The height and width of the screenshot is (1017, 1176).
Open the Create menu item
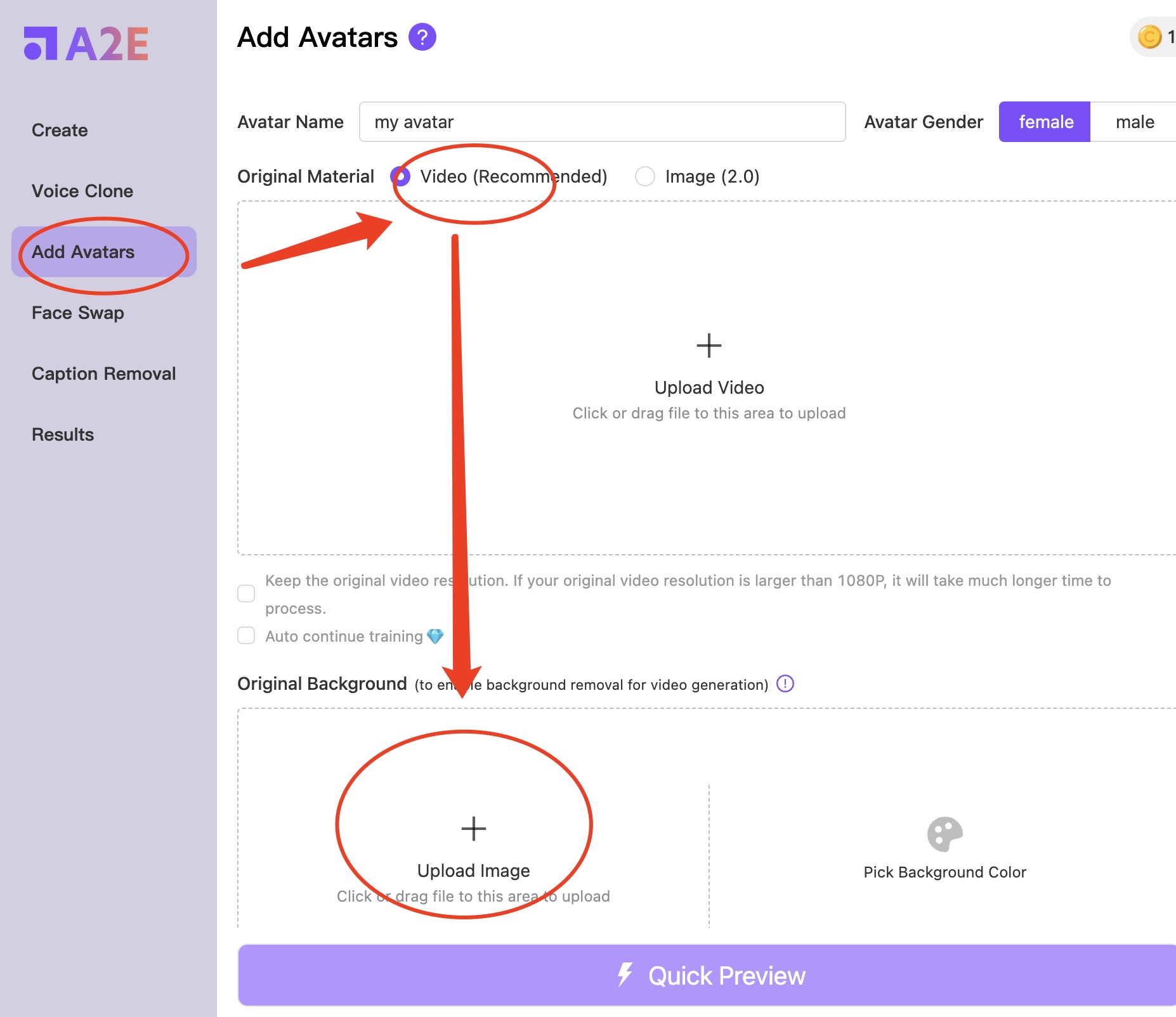[x=60, y=130]
